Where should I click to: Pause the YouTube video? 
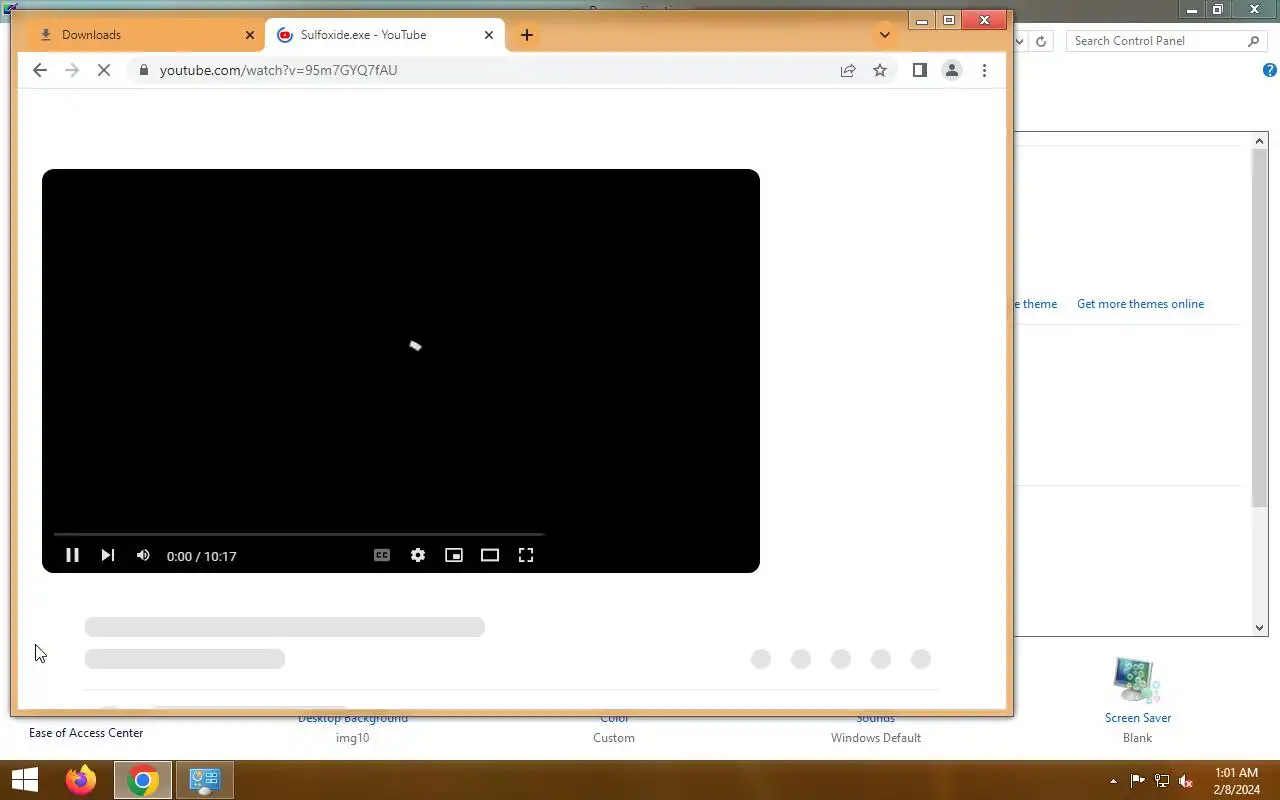click(72, 555)
